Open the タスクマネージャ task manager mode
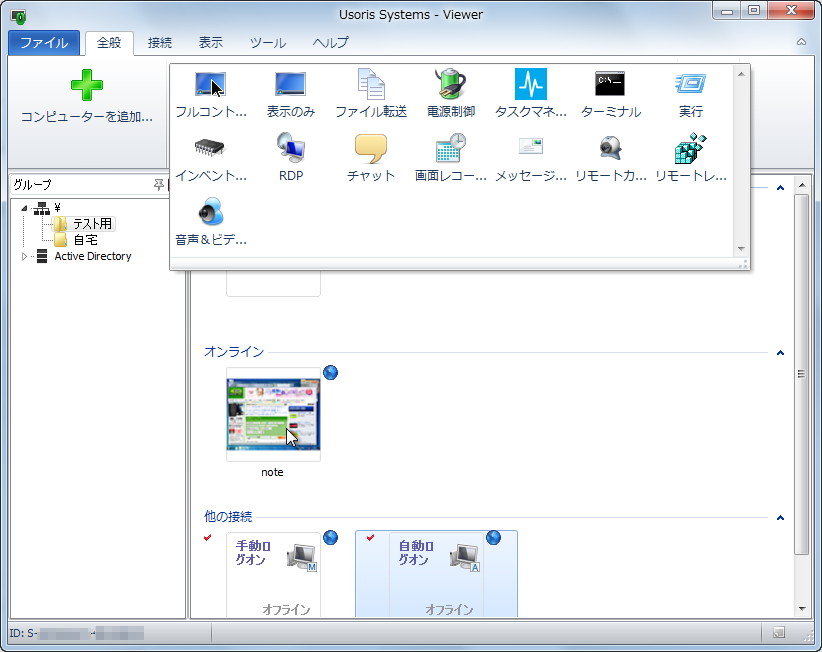822x652 pixels. point(531,84)
